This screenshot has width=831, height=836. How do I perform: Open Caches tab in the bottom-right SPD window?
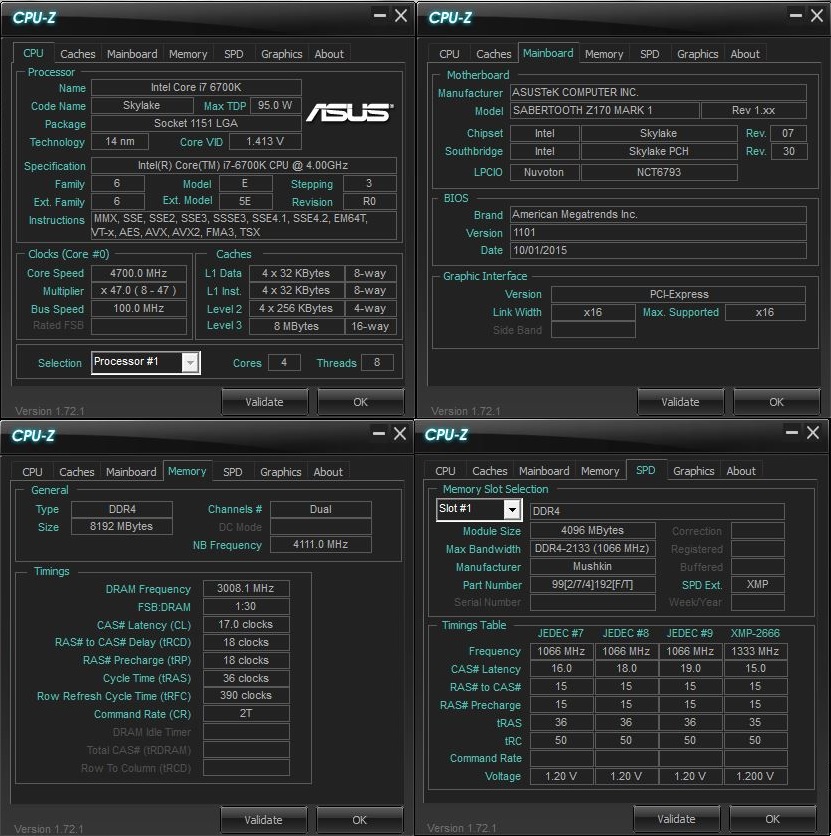coord(489,471)
